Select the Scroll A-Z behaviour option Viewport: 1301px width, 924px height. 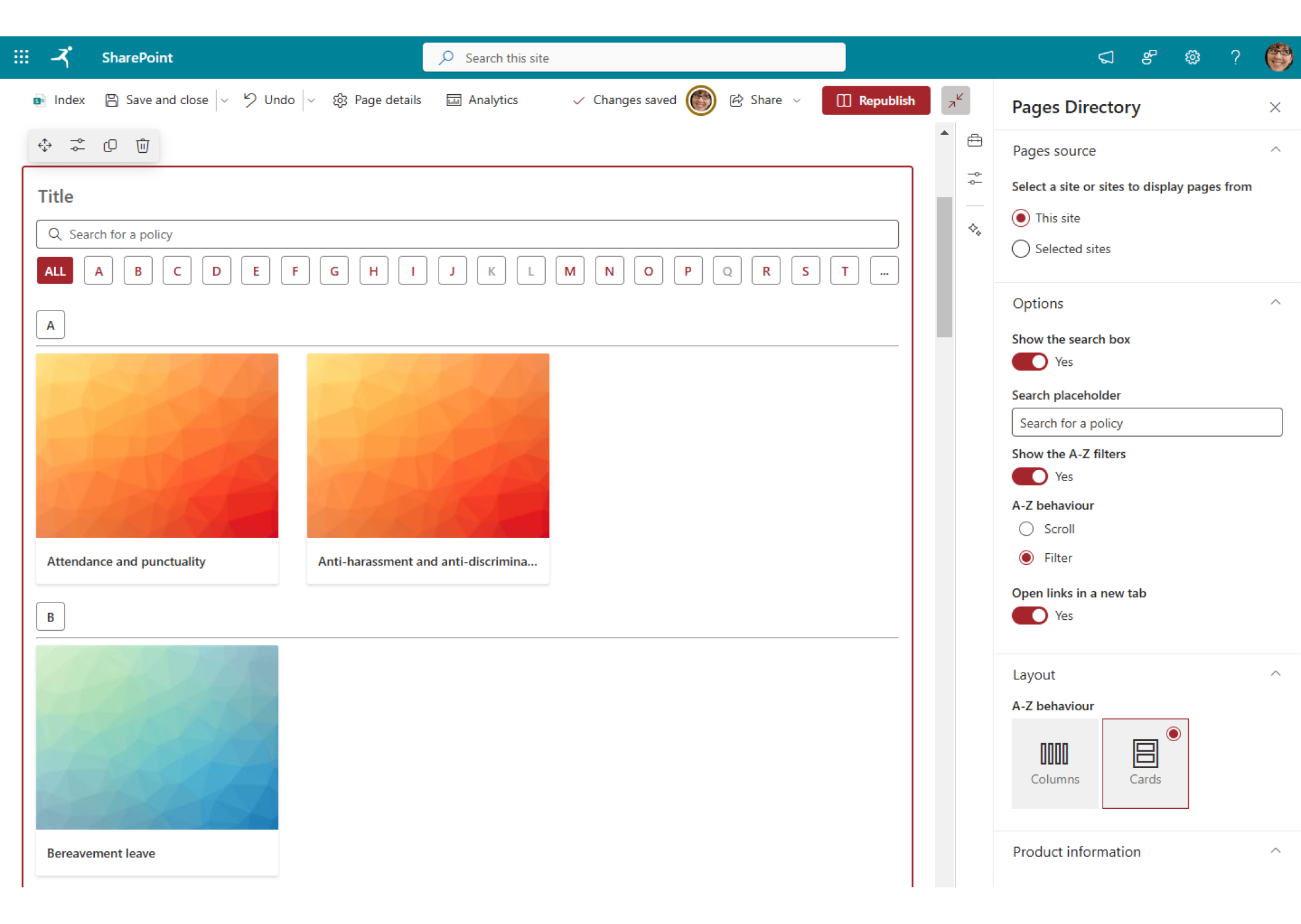1026,529
